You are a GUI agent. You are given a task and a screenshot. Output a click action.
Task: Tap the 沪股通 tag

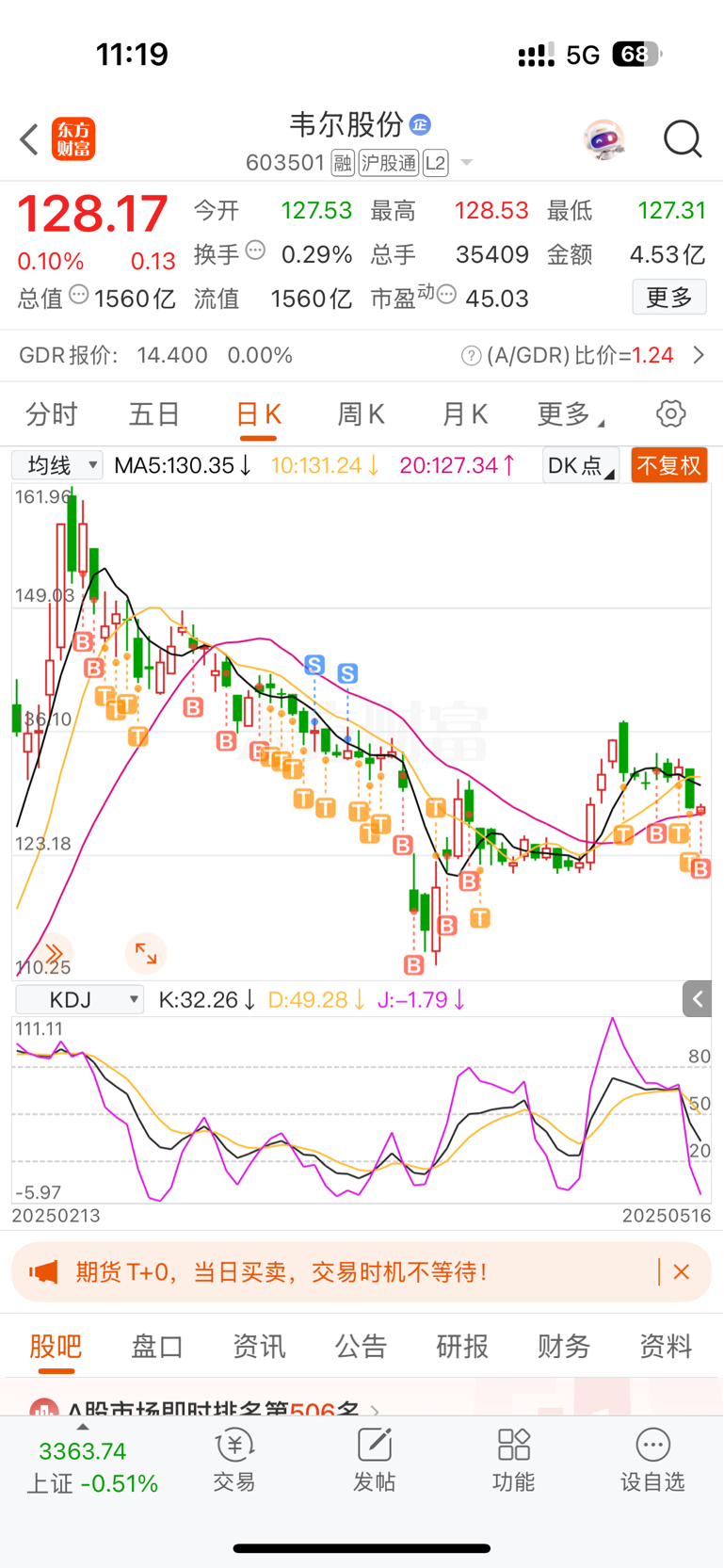[x=388, y=163]
